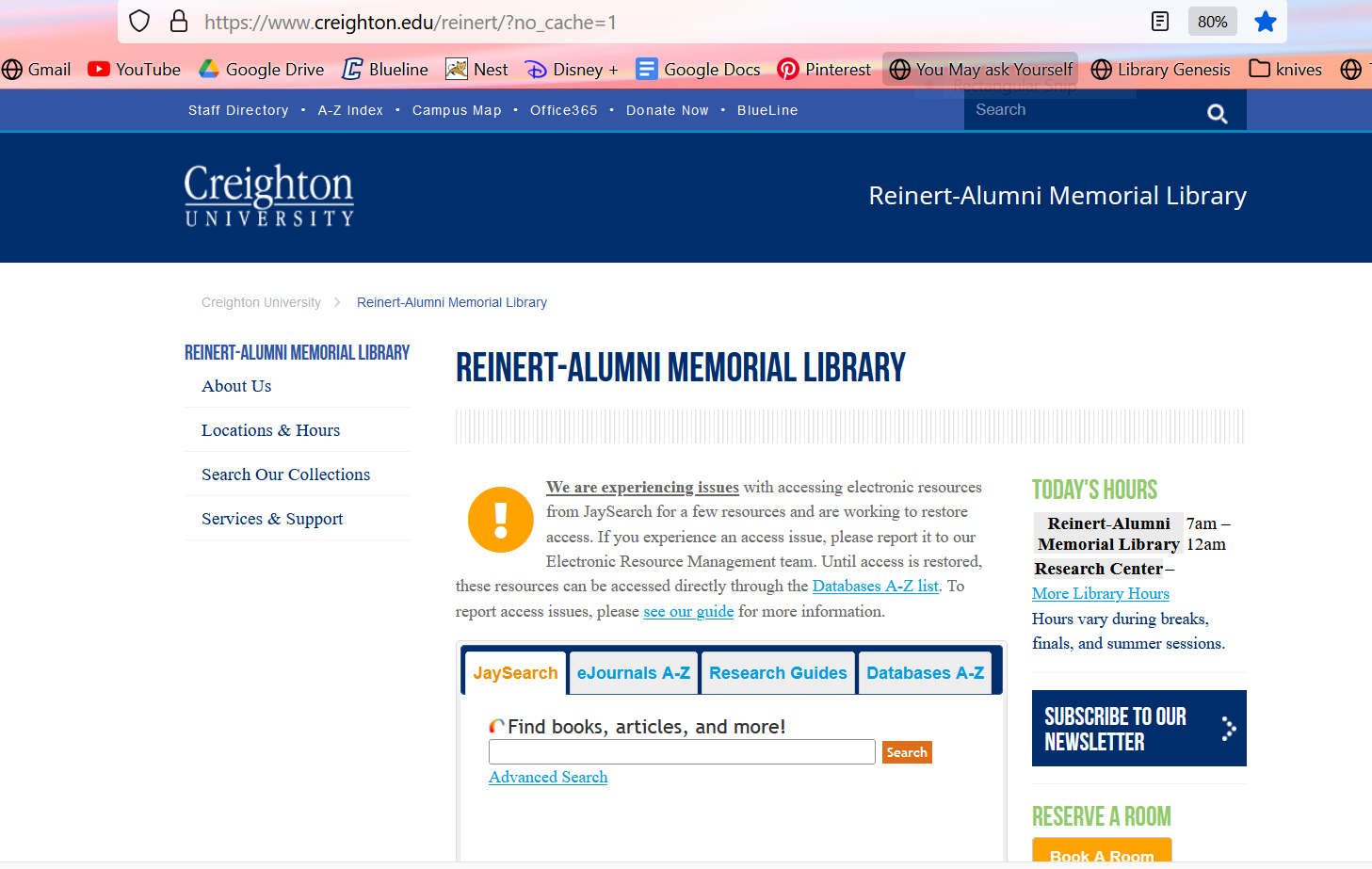The width and height of the screenshot is (1372, 869).
Task: Toggle reader view icon in address bar
Action: (1160, 22)
